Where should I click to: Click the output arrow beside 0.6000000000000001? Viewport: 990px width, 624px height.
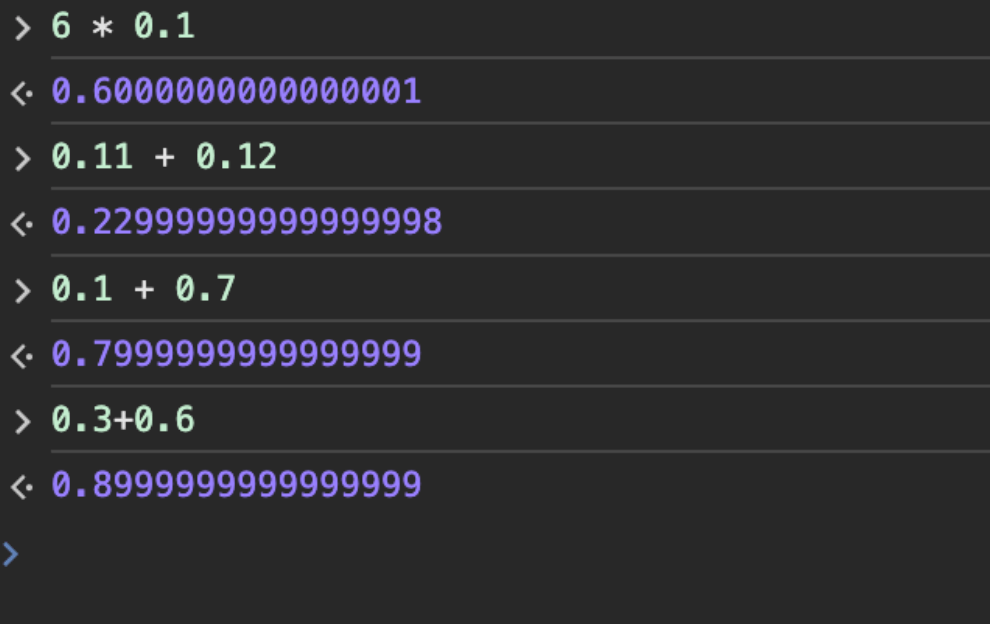pos(22,93)
